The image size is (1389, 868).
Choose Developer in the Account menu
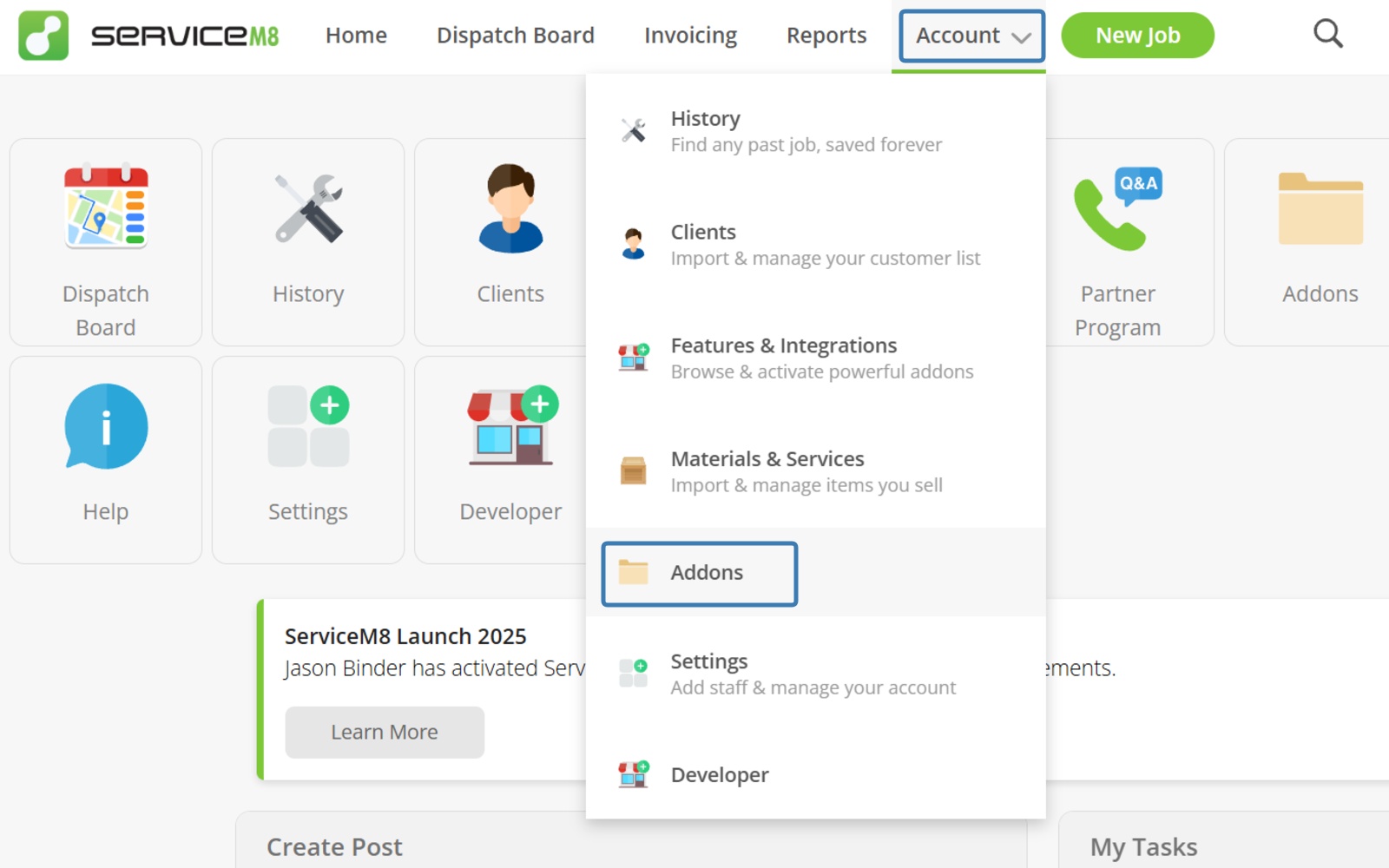pyautogui.click(x=815, y=774)
